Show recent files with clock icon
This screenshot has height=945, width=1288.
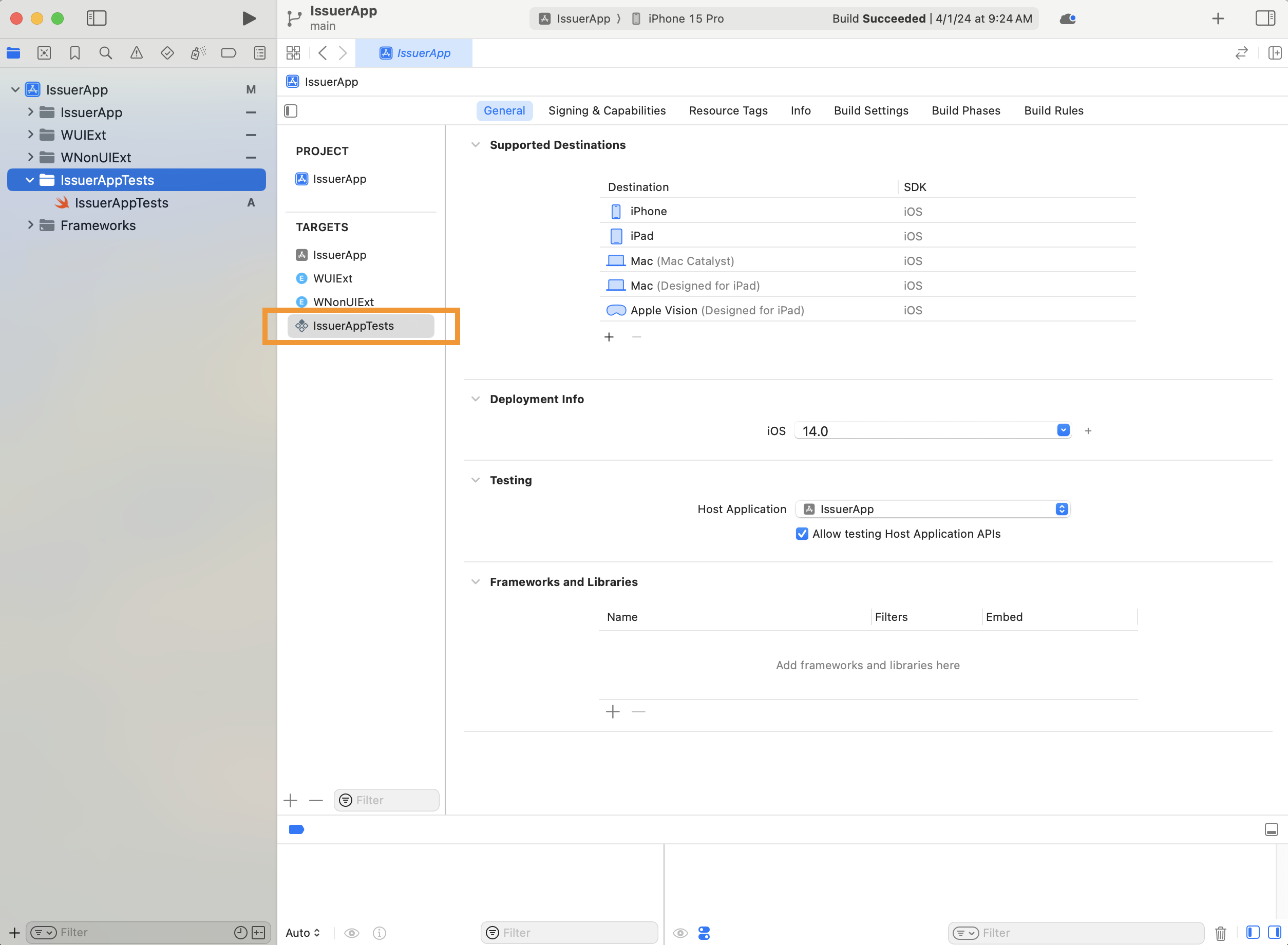coord(241,932)
